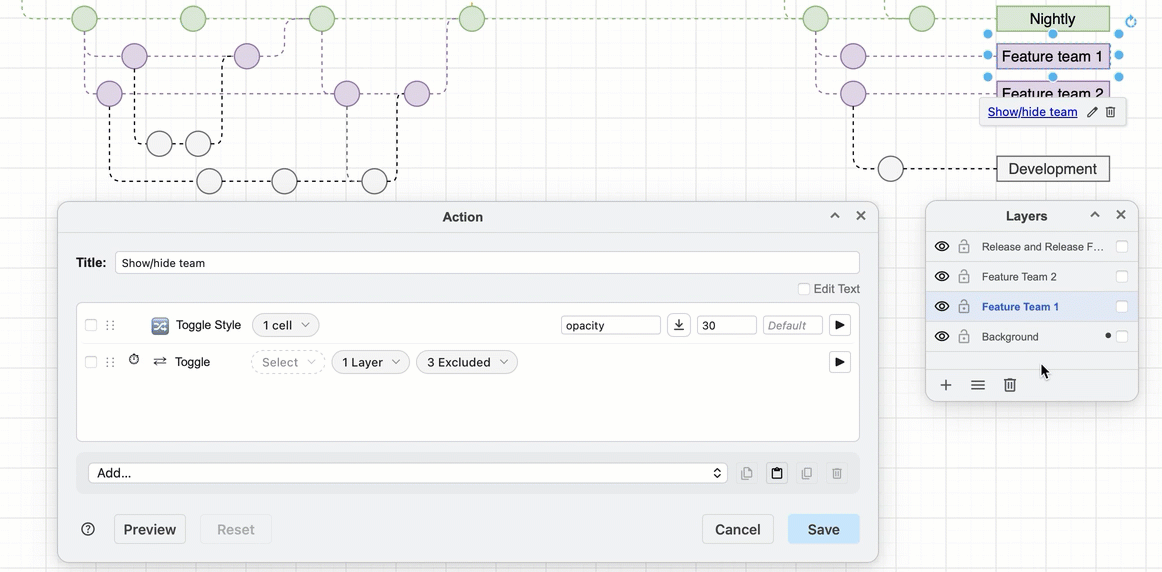Screen dimensions: 1162x572
Task: Open the Select dropdown on Toggle row
Action: pyautogui.click(x=288, y=362)
